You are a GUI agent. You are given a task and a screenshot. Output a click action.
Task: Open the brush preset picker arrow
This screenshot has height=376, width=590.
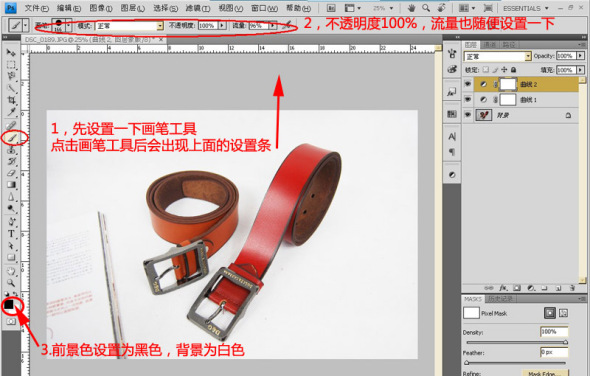click(x=68, y=26)
